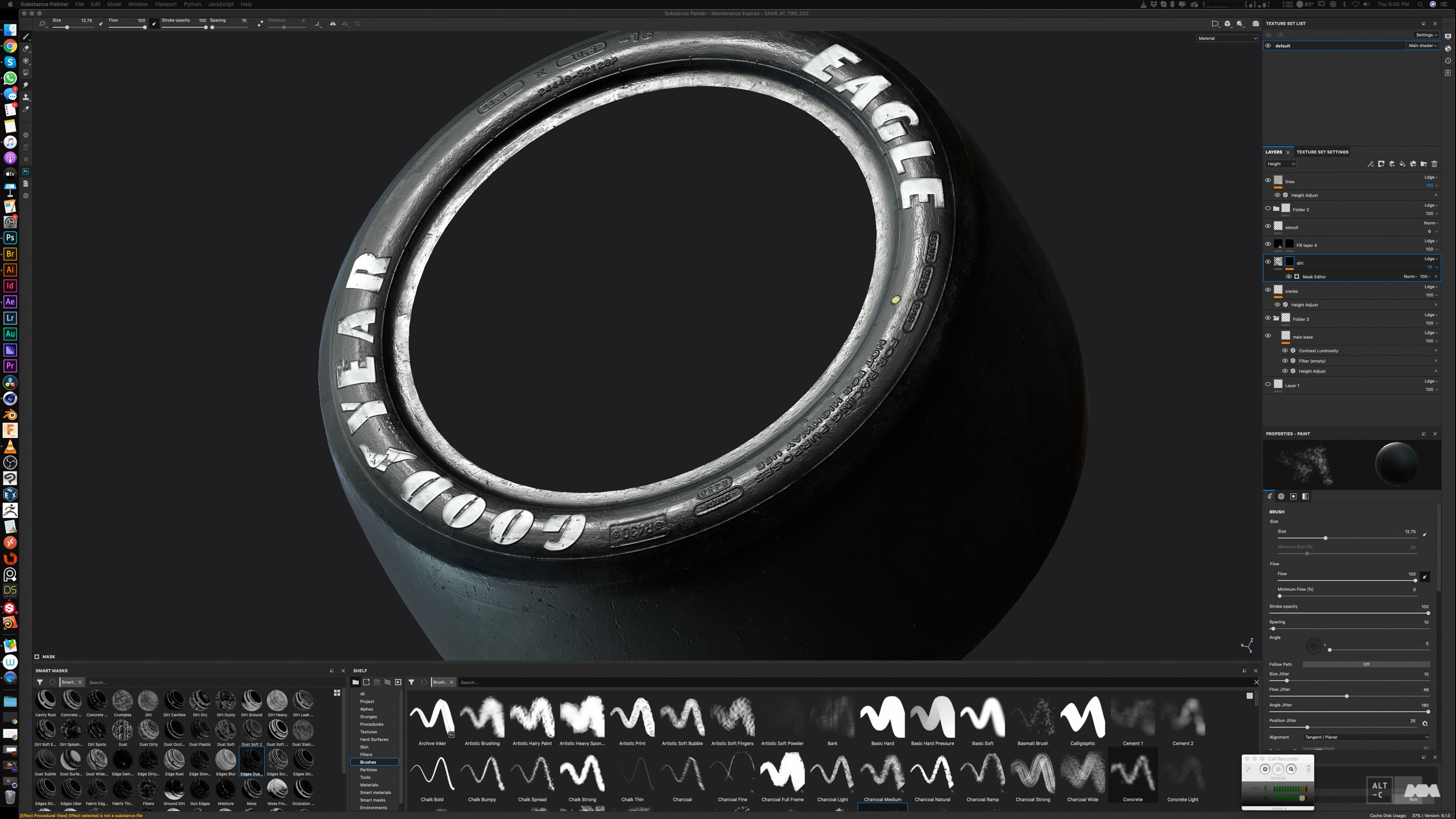Click add fill layer bucket icon
Screen dimensions: 1456x819
click(1403, 164)
